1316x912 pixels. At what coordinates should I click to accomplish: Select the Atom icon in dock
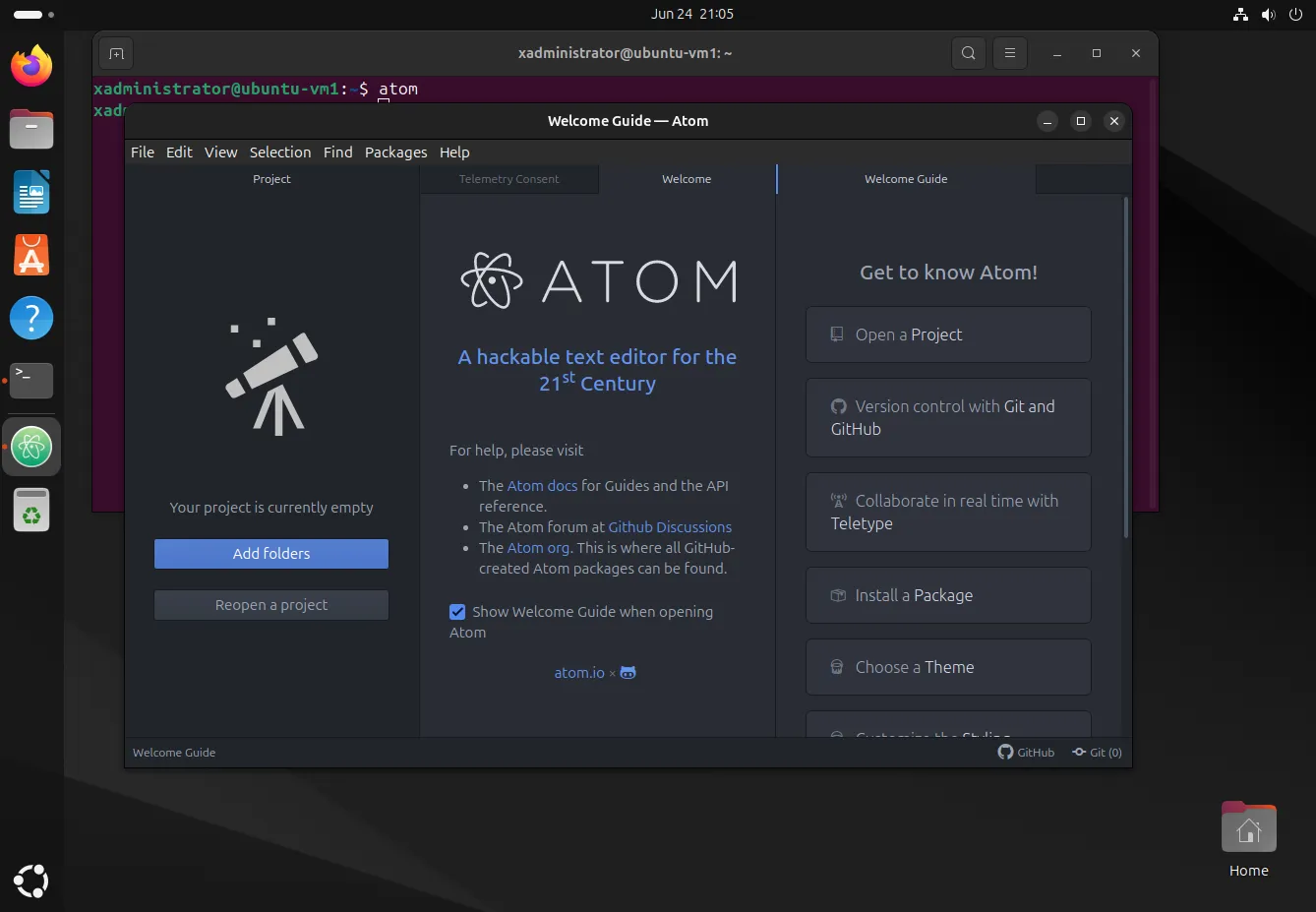(31, 447)
